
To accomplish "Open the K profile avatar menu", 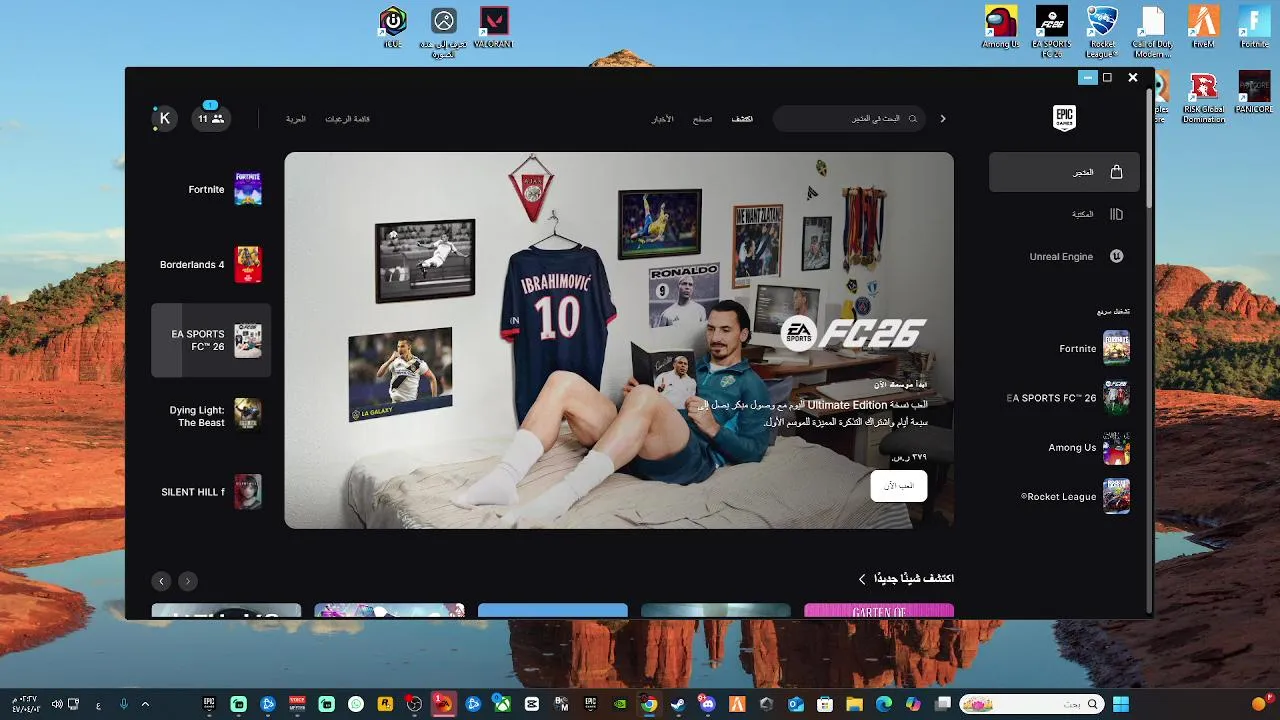I will (165, 118).
